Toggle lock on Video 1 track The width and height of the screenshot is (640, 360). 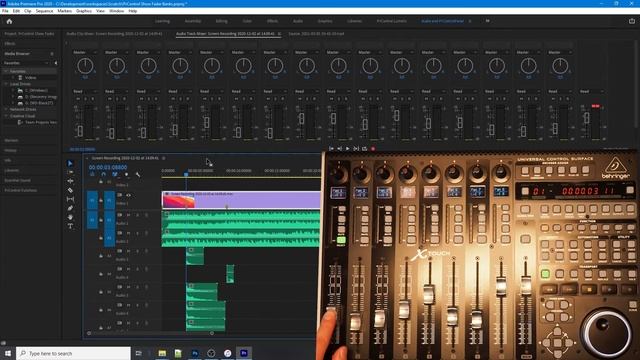tap(101, 200)
